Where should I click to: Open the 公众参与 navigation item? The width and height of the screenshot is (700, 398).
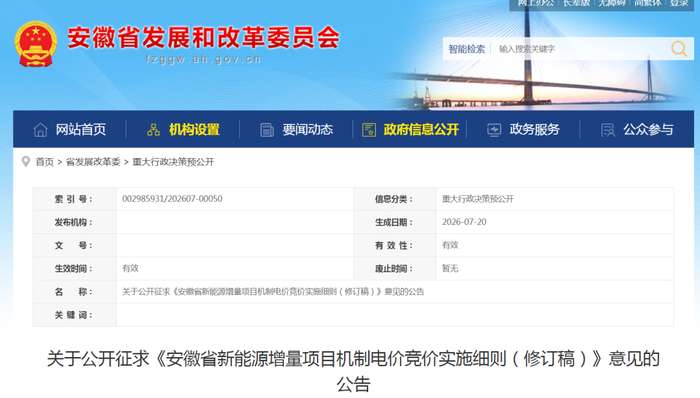click(x=648, y=129)
